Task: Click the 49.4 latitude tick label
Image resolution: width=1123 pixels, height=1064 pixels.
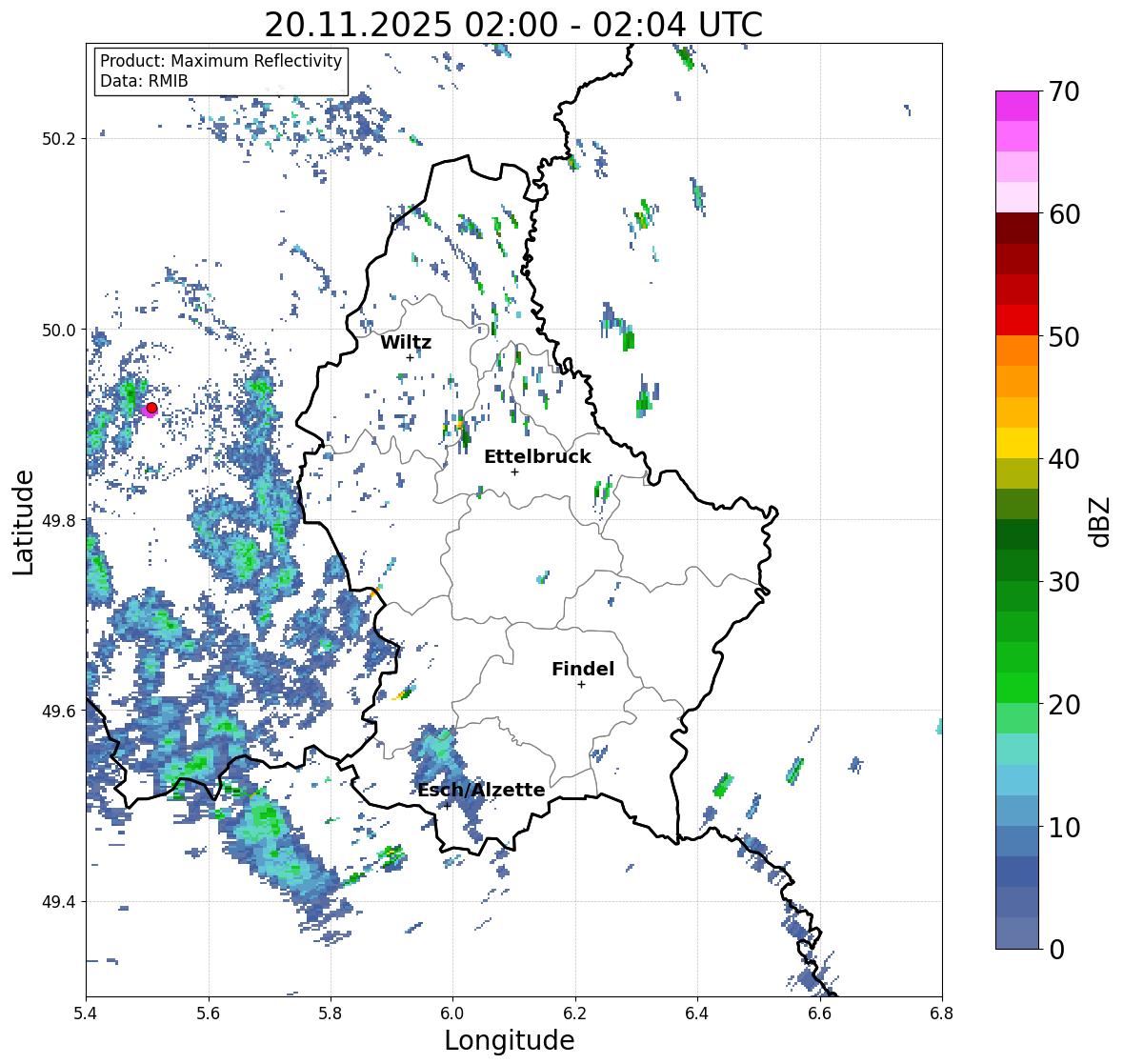Action: [x=59, y=902]
